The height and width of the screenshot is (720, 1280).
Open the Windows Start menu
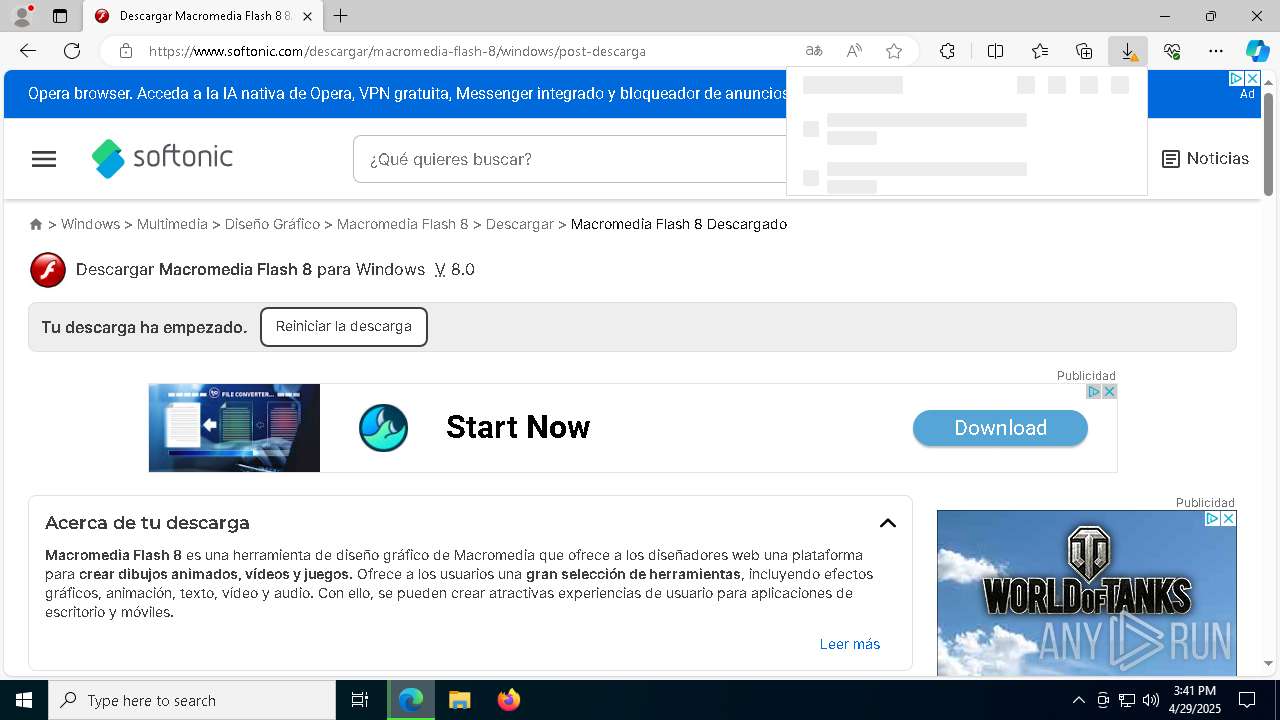click(x=24, y=700)
